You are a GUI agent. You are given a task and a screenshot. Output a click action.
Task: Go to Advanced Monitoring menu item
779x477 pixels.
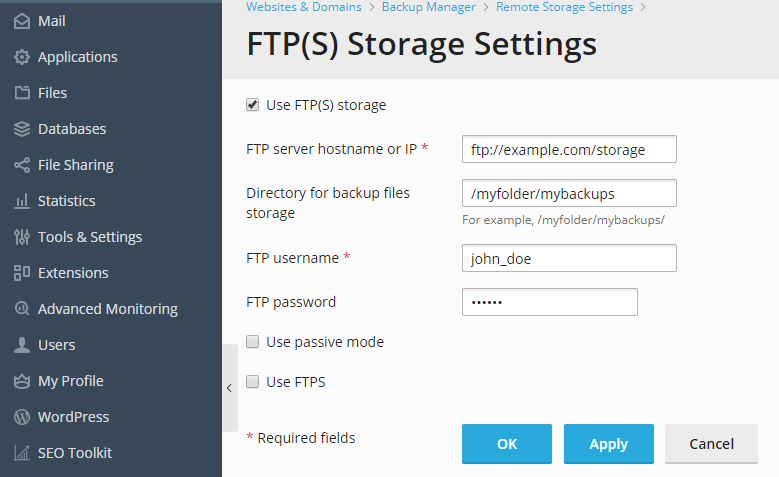click(x=107, y=309)
